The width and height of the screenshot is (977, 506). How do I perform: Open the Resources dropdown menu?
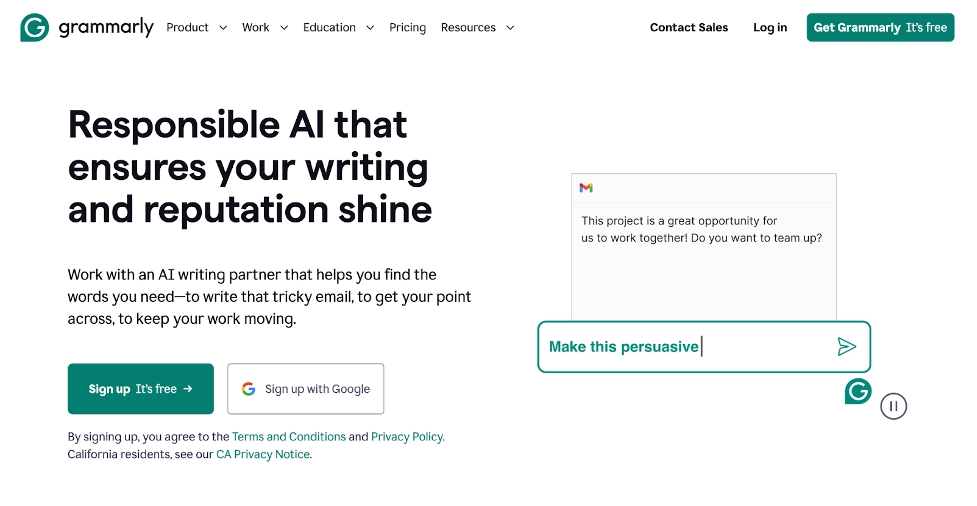[x=477, y=27]
